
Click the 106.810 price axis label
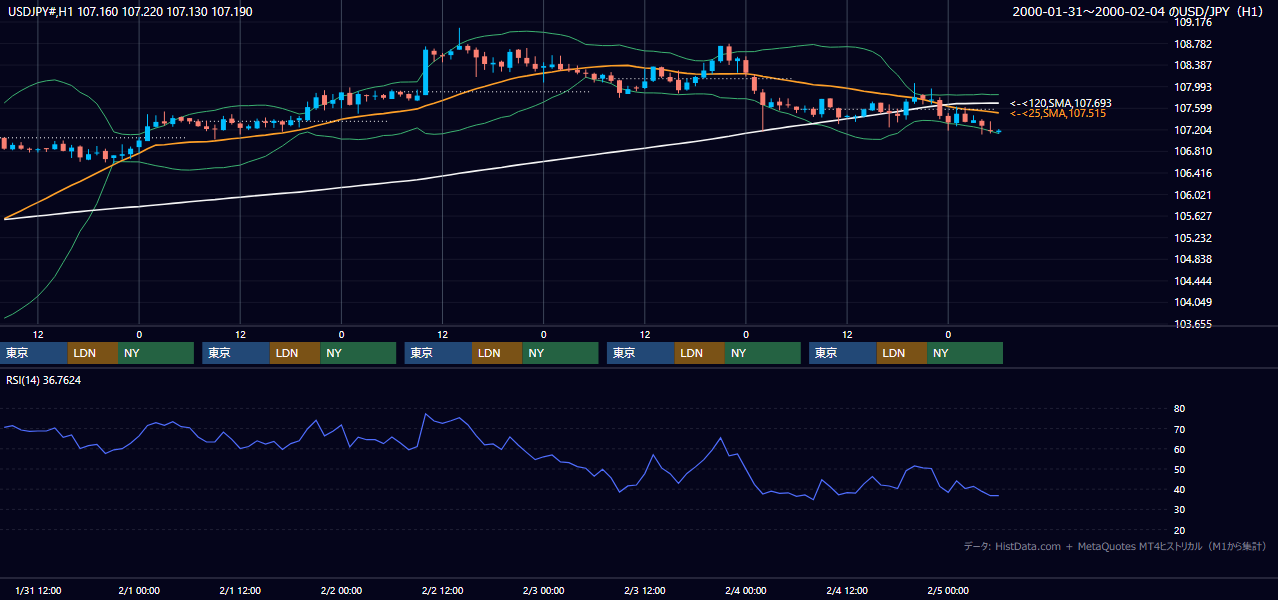click(x=1193, y=151)
